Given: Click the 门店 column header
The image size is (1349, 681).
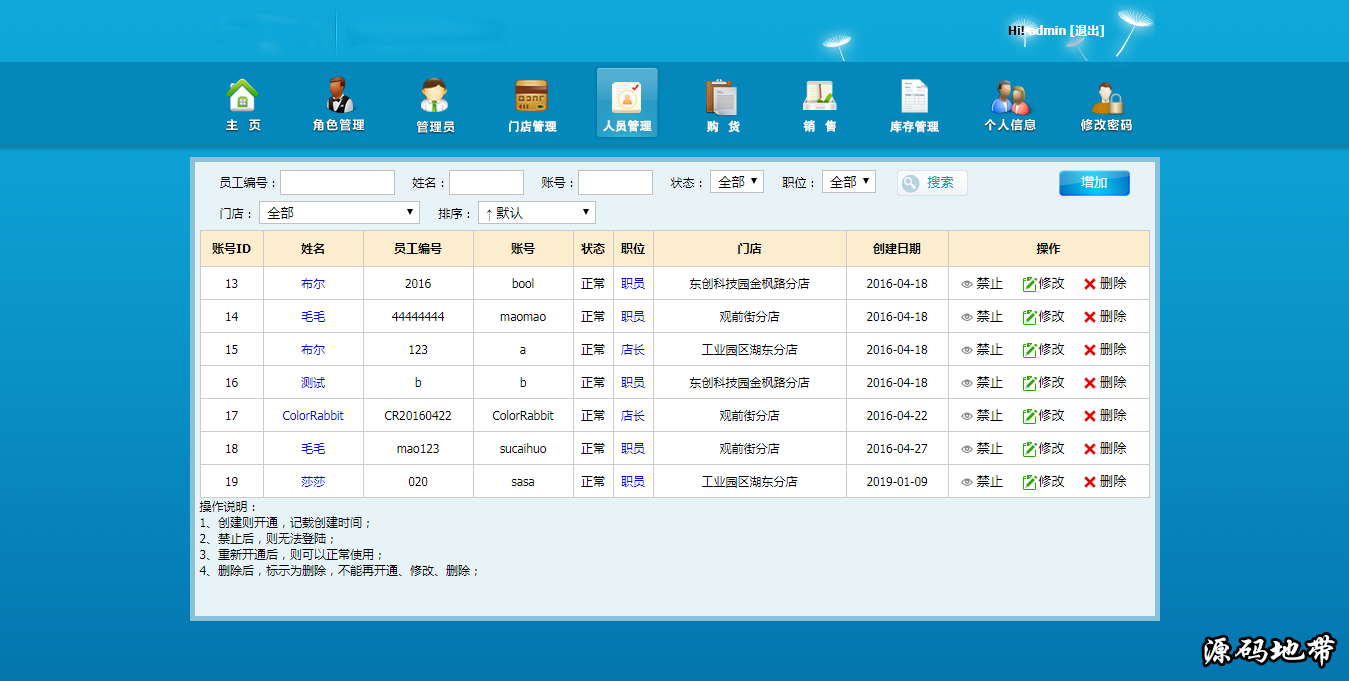Looking at the screenshot, I should tap(749, 249).
